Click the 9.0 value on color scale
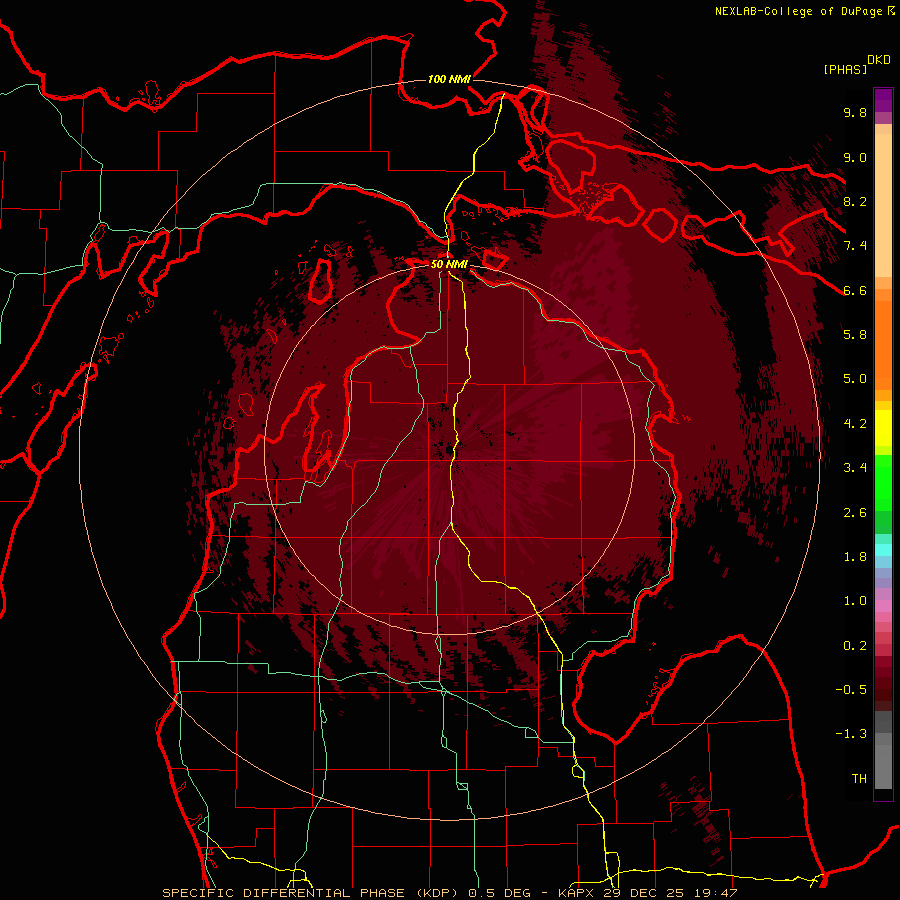The height and width of the screenshot is (900, 900). click(x=855, y=157)
